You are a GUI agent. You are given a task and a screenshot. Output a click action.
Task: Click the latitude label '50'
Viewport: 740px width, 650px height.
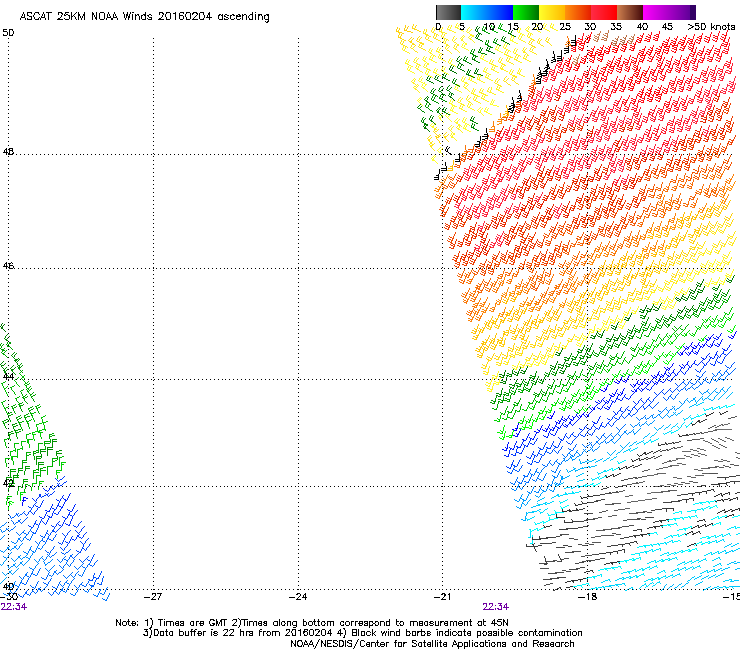point(8,33)
